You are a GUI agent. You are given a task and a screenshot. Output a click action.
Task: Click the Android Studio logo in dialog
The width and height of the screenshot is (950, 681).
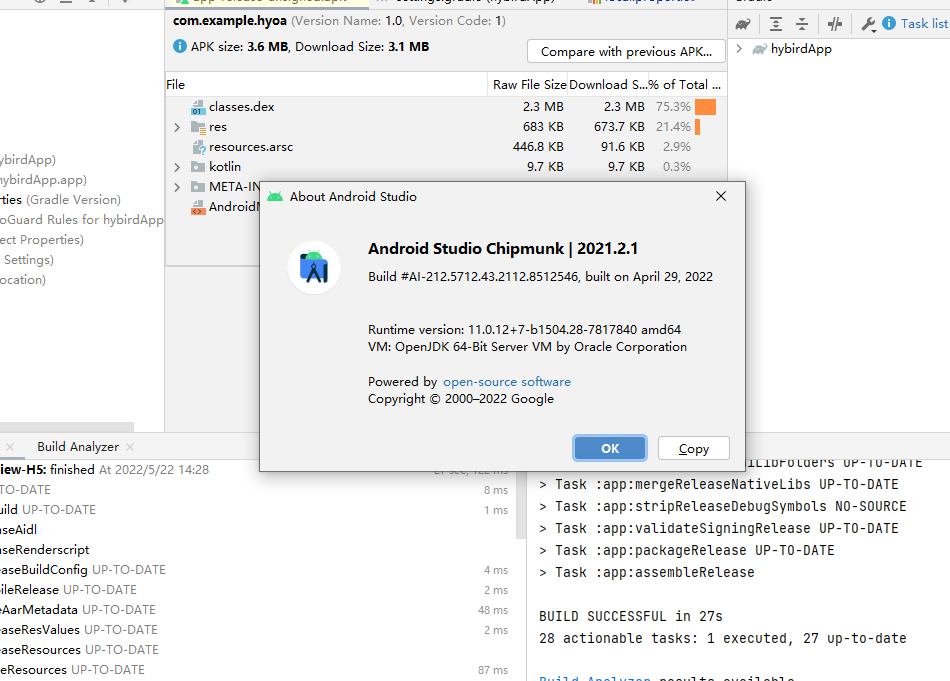314,268
